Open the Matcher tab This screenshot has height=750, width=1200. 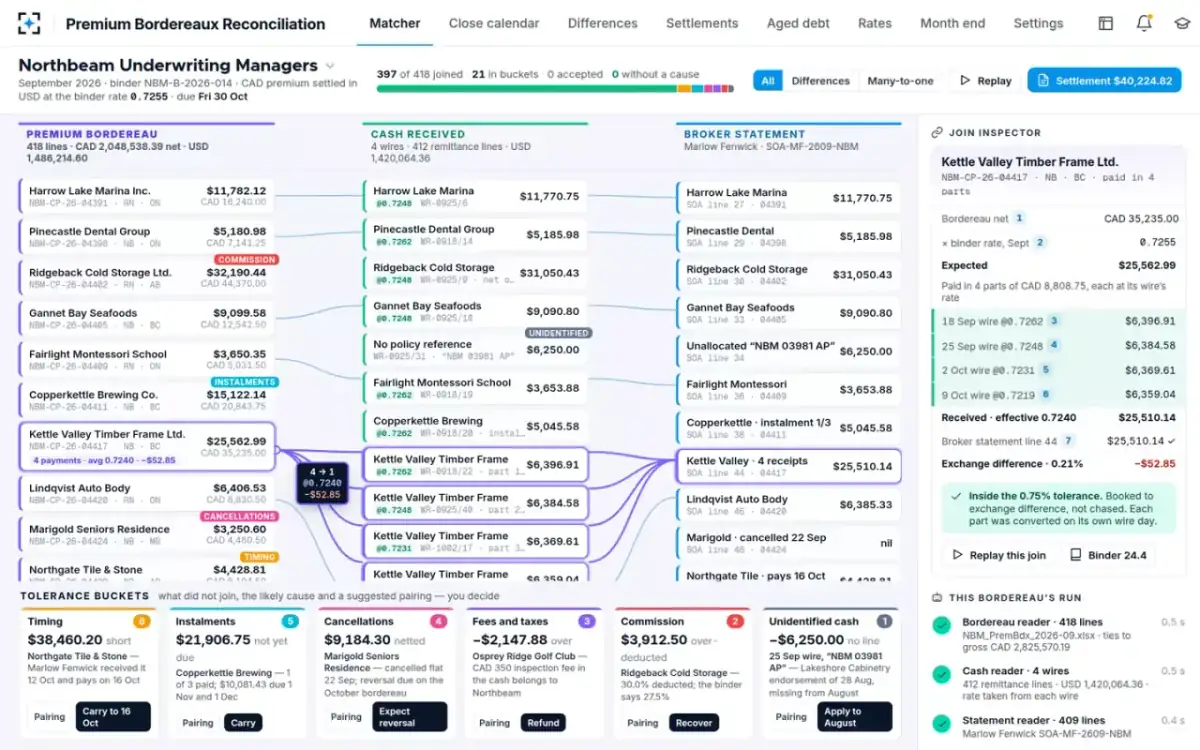395,23
